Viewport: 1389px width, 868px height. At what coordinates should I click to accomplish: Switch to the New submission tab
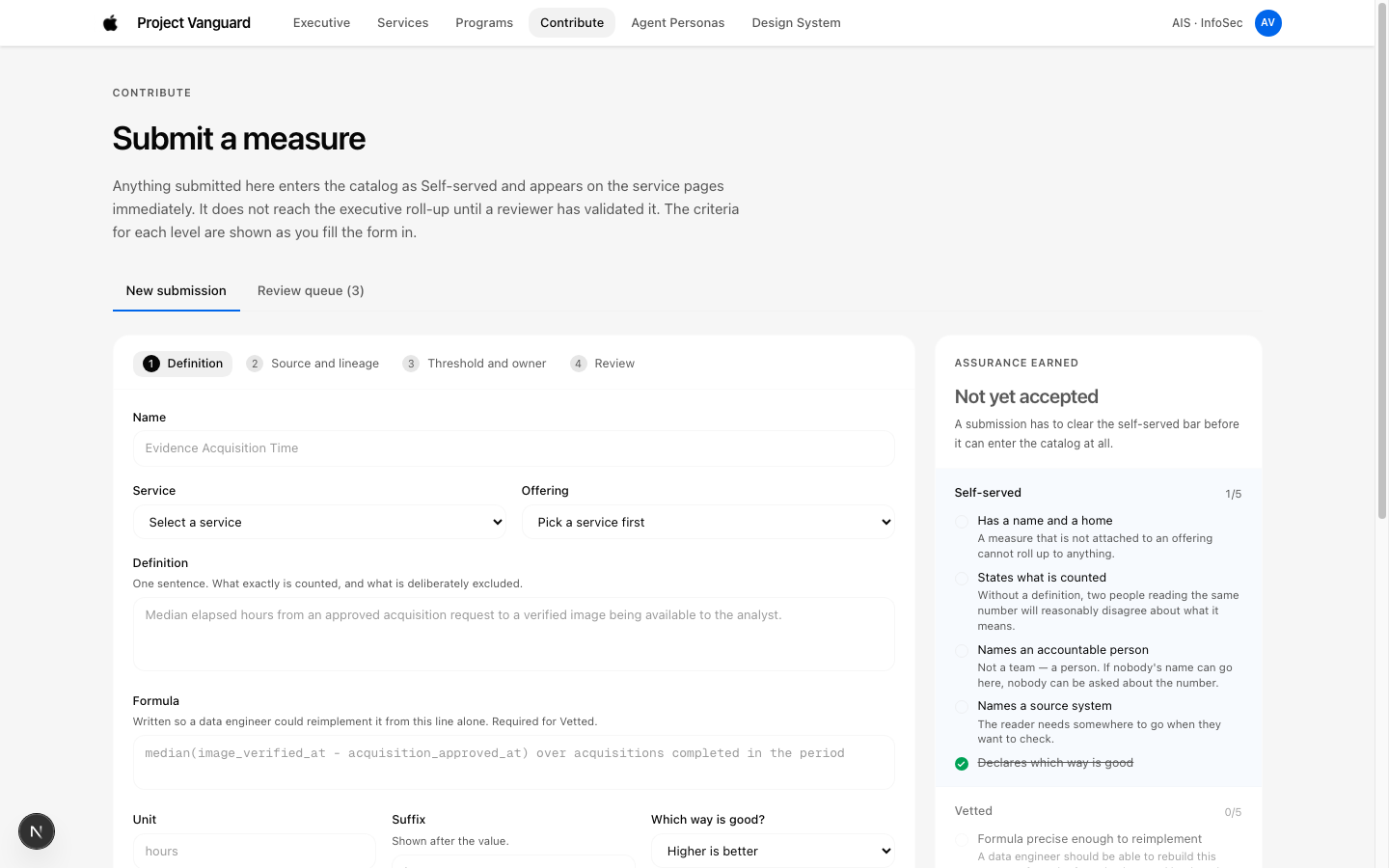click(177, 291)
